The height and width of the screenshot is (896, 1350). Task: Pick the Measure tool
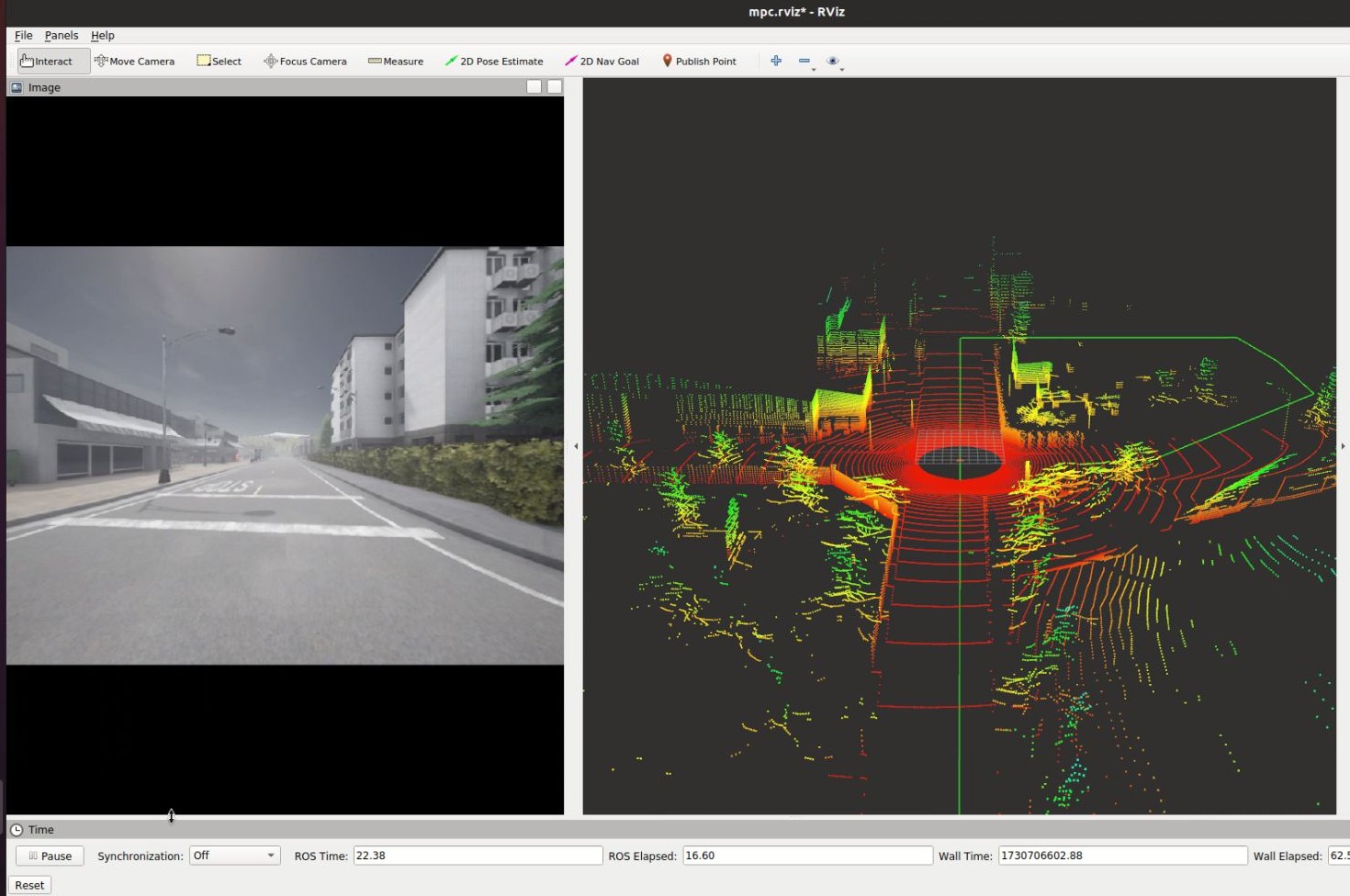tap(396, 62)
